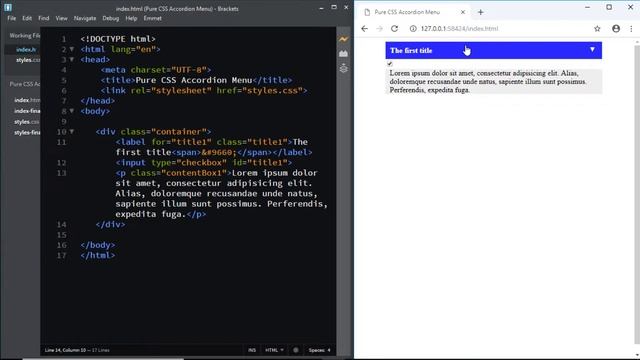The height and width of the screenshot is (360, 640).
Task: Go back in the Chrome browser
Action: (x=364, y=29)
